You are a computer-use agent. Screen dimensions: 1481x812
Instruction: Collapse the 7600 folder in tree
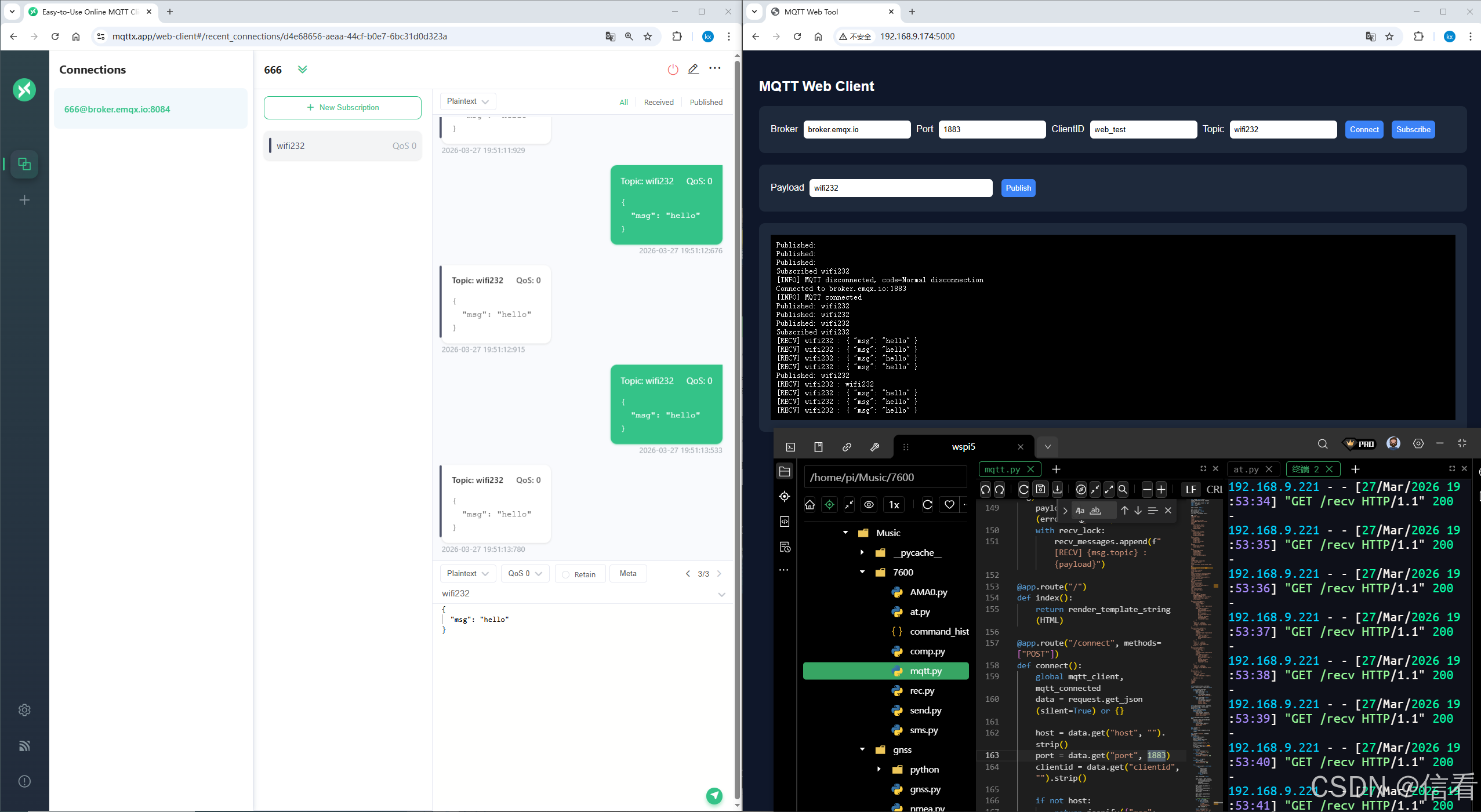862,572
